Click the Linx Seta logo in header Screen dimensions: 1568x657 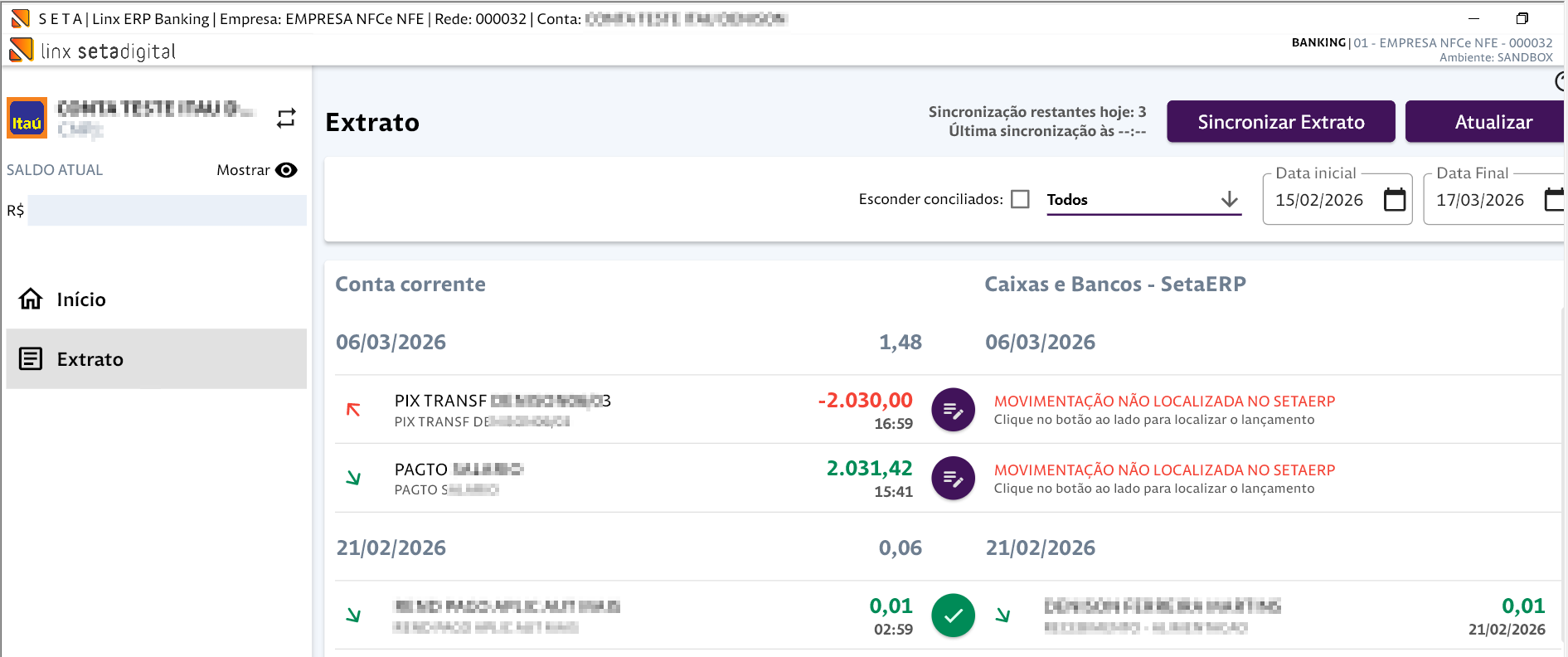pyautogui.click(x=92, y=51)
